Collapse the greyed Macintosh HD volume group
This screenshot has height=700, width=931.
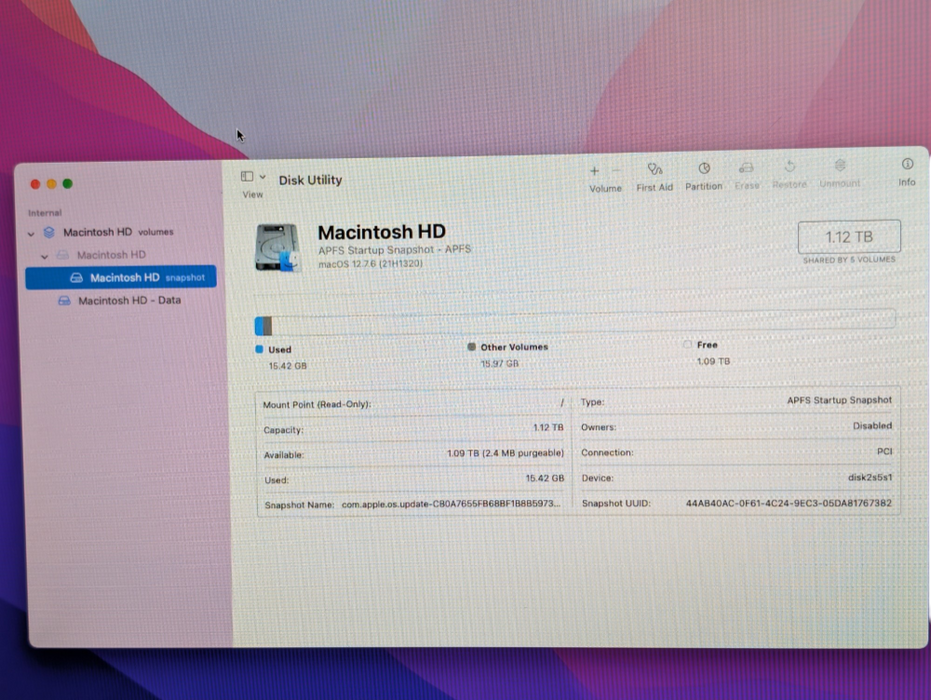tap(45, 256)
